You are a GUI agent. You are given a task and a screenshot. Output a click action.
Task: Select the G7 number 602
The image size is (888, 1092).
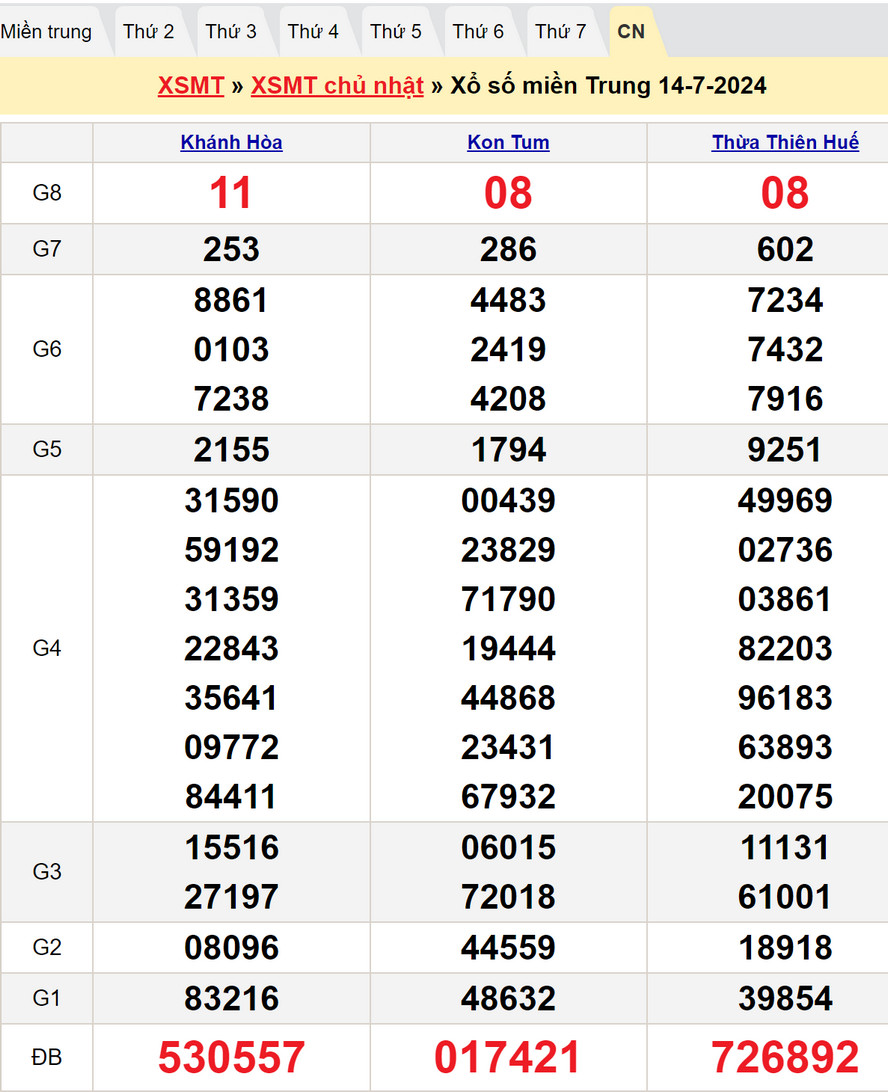pyautogui.click(x=785, y=249)
